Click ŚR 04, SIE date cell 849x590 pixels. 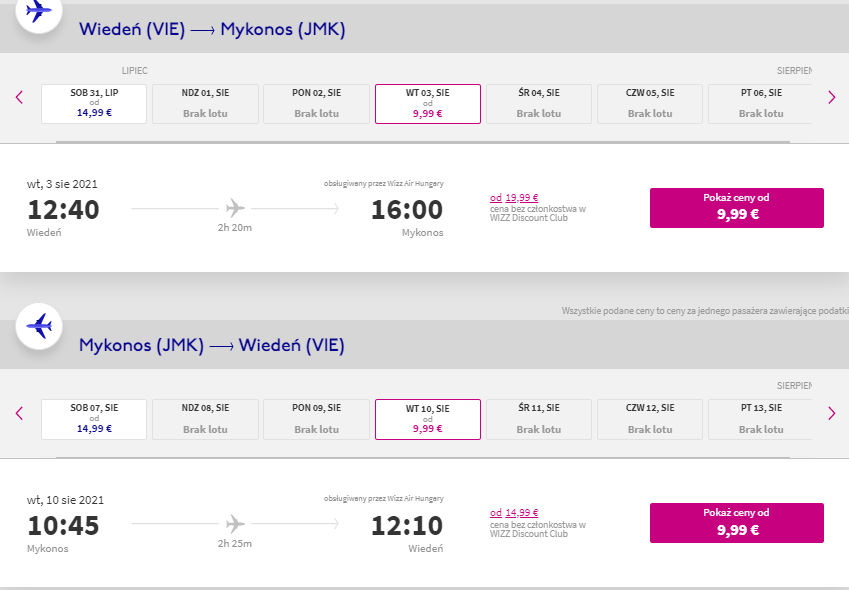(x=539, y=104)
